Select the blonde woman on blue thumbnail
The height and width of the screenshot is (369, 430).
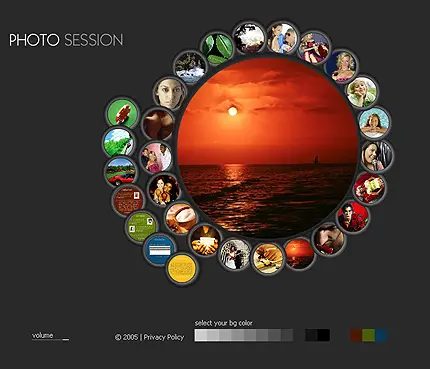[342, 66]
